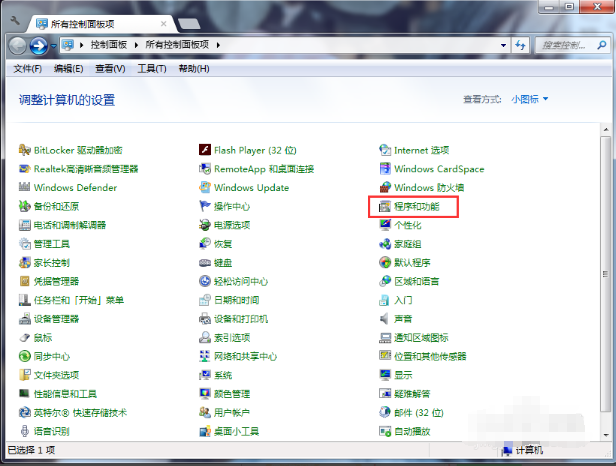The width and height of the screenshot is (616, 466).
Task: Click the 设备管理器 icon
Action: (24, 319)
